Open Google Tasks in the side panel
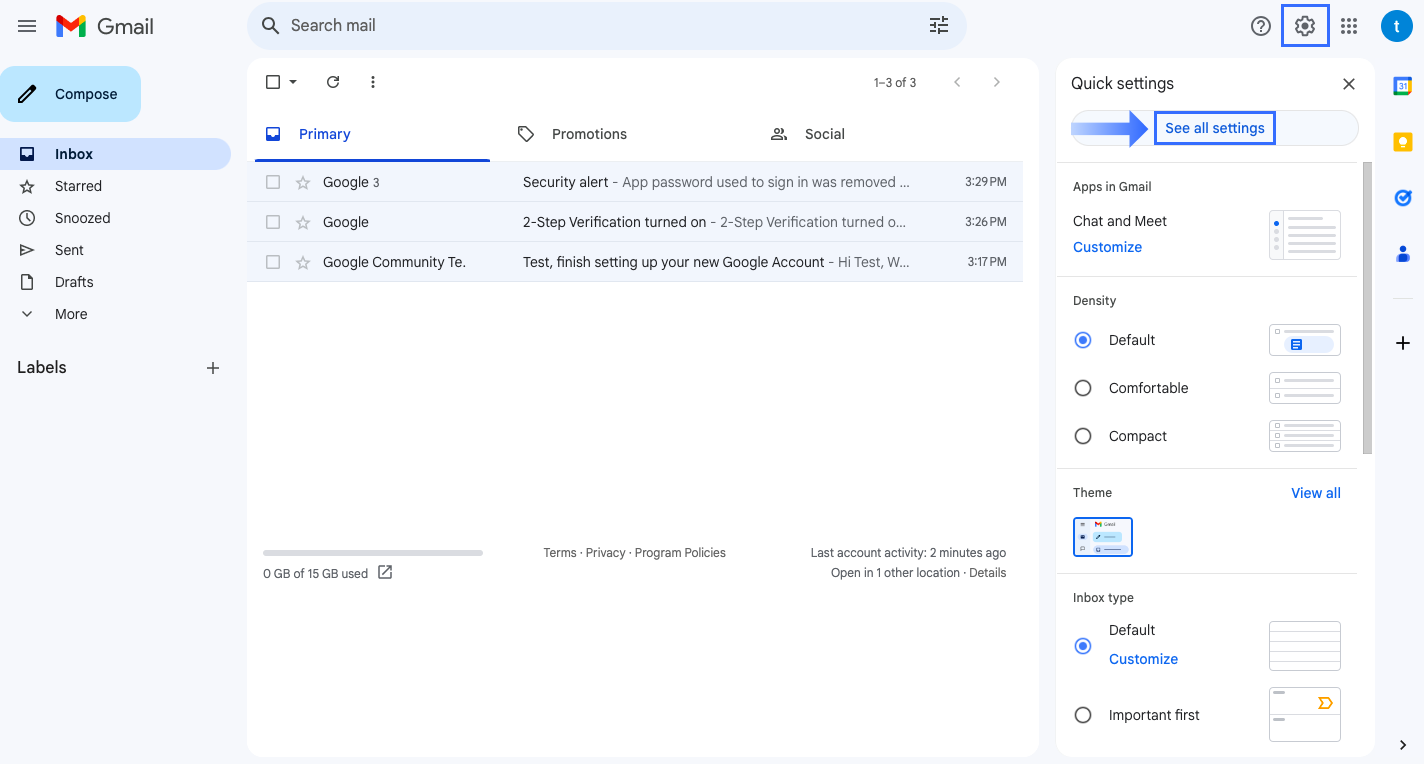Viewport: 1424px width, 764px height. click(x=1402, y=198)
